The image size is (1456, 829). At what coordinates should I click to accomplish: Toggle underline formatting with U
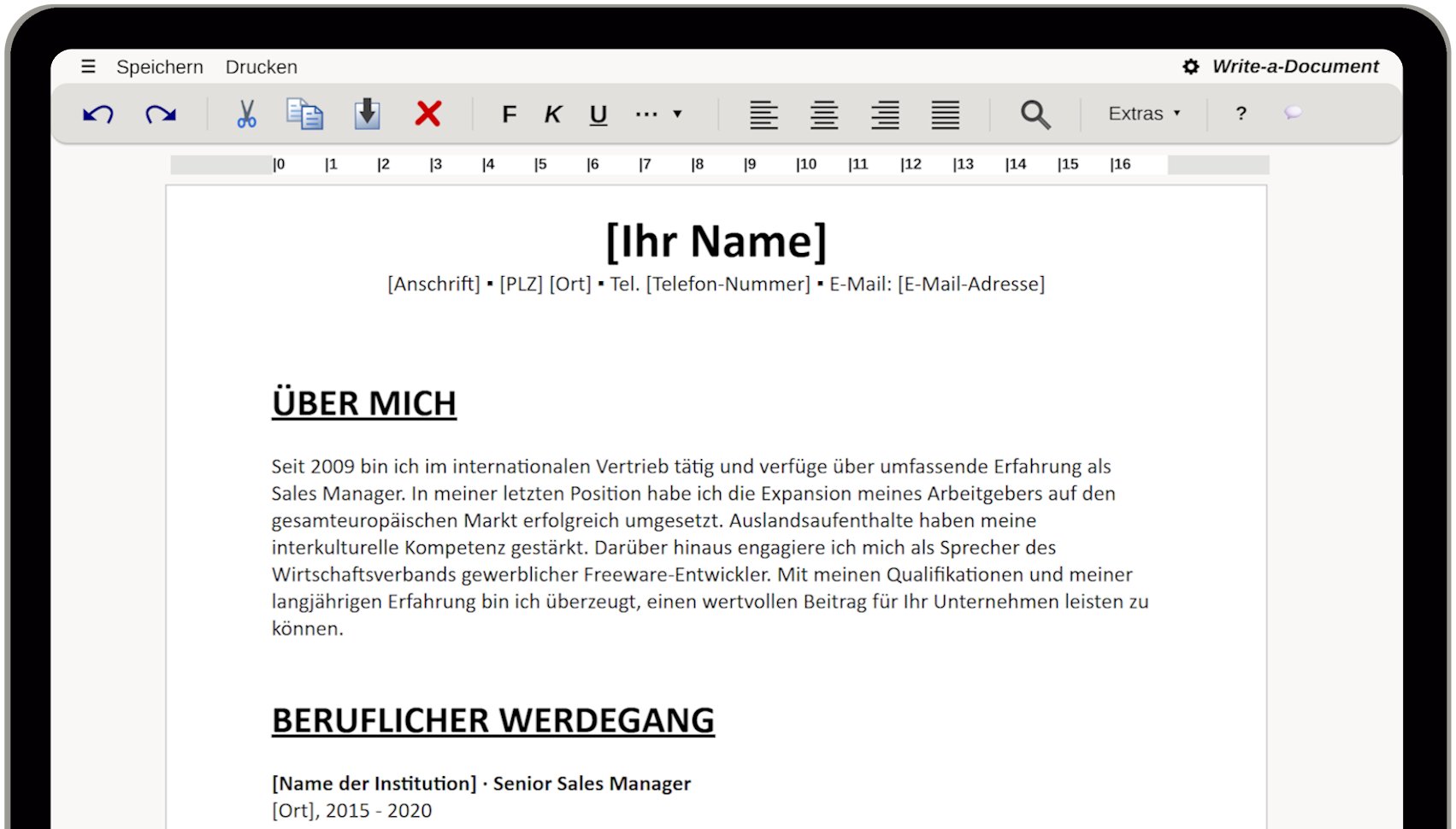pos(598,115)
